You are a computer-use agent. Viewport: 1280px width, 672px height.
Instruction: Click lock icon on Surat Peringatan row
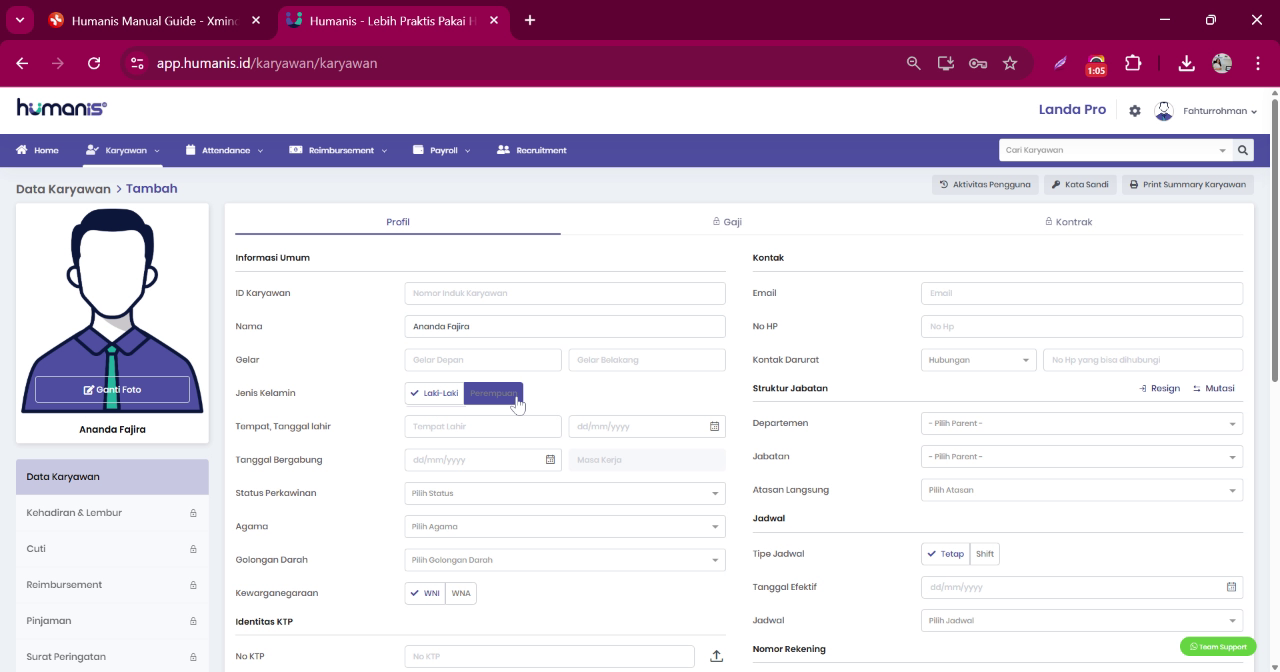coord(193,657)
